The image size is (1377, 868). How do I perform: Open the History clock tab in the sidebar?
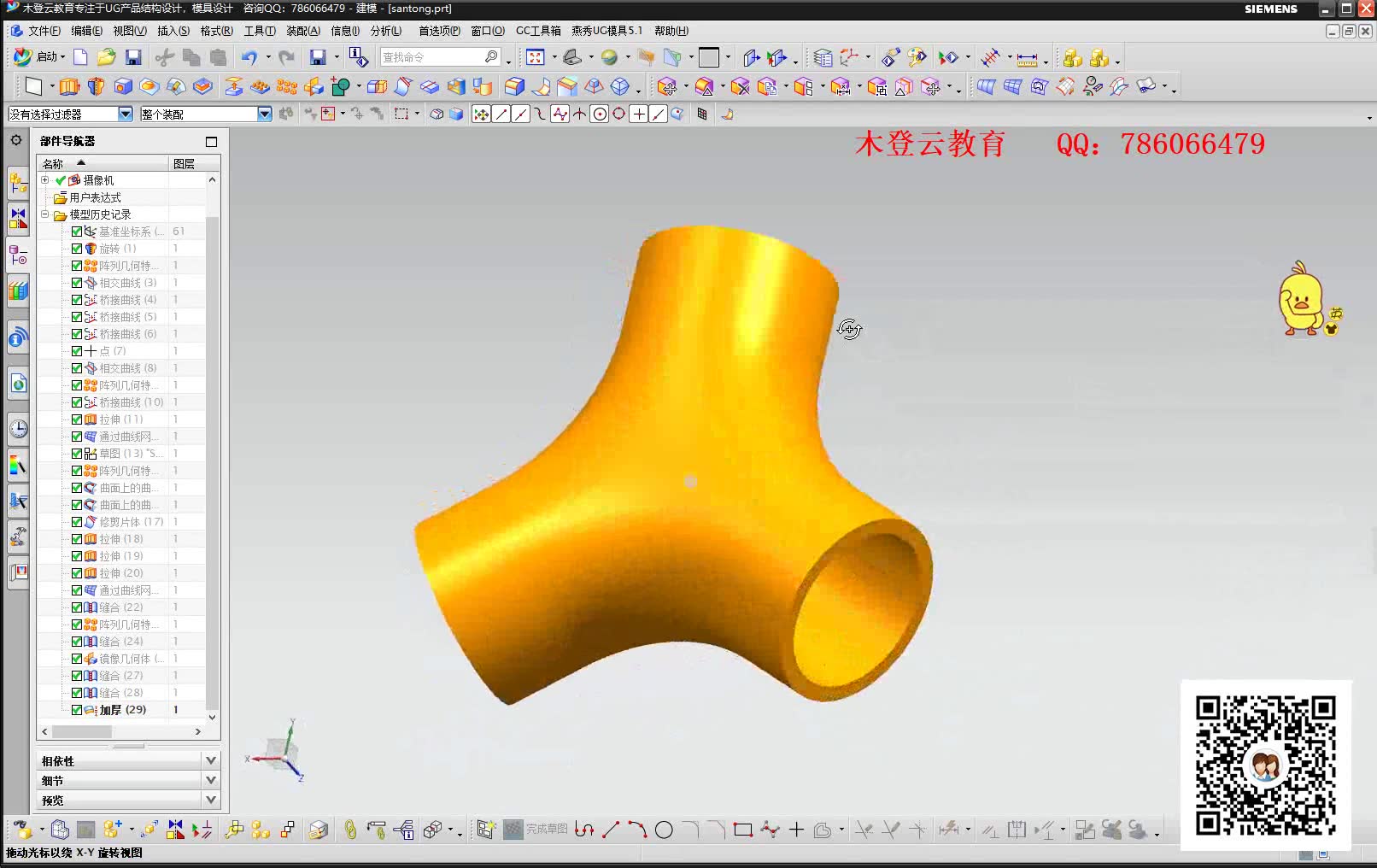18,428
